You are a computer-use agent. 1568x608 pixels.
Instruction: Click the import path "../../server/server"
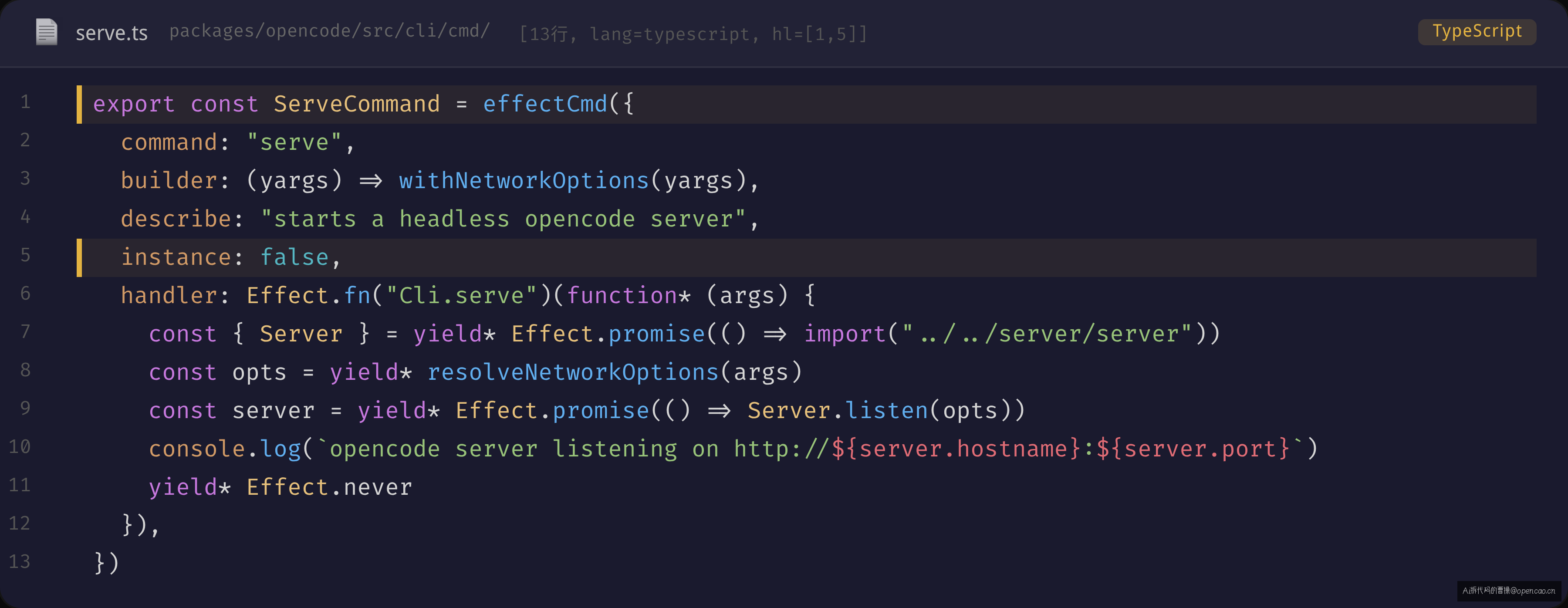1047,334
